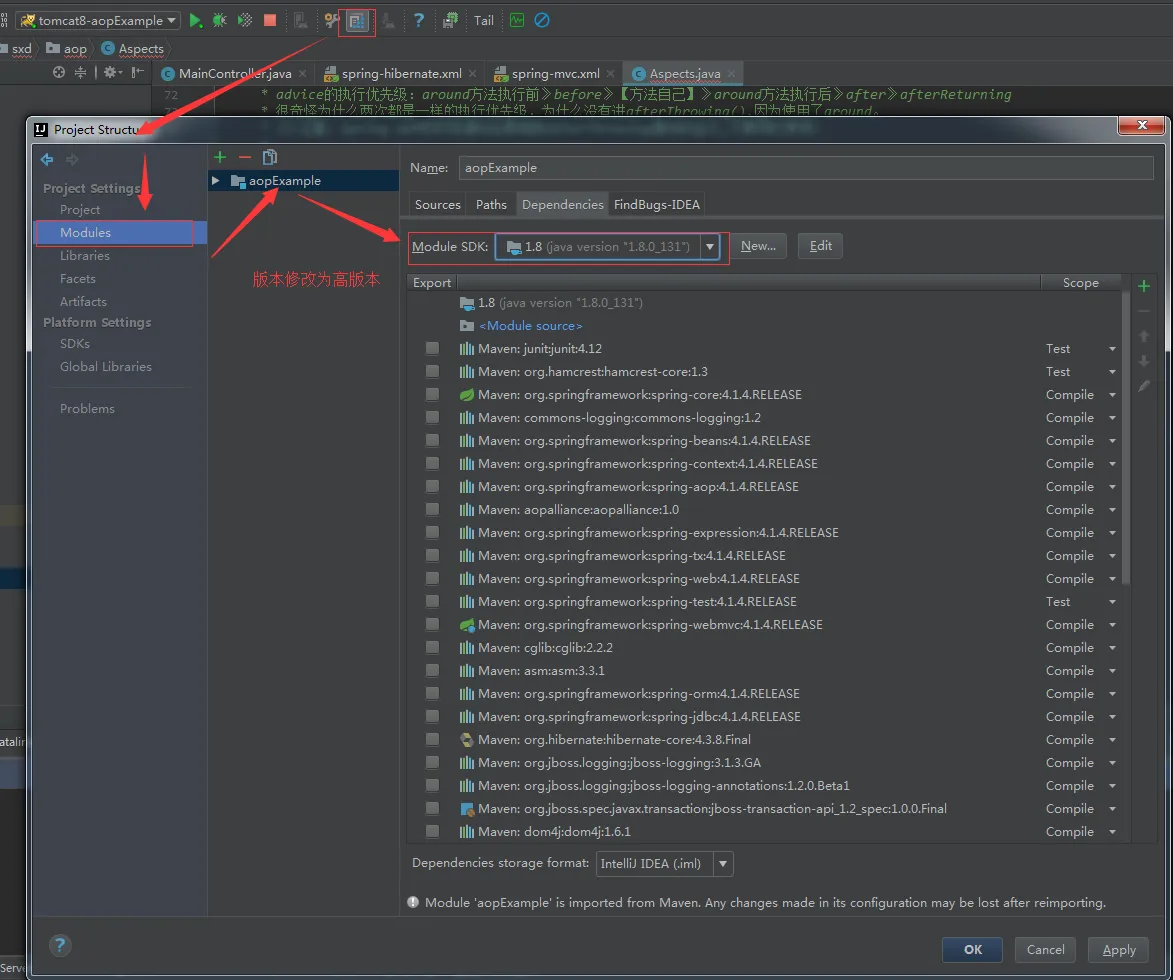Click the Apply button
Image resolution: width=1173 pixels, height=980 pixels.
(x=1118, y=950)
